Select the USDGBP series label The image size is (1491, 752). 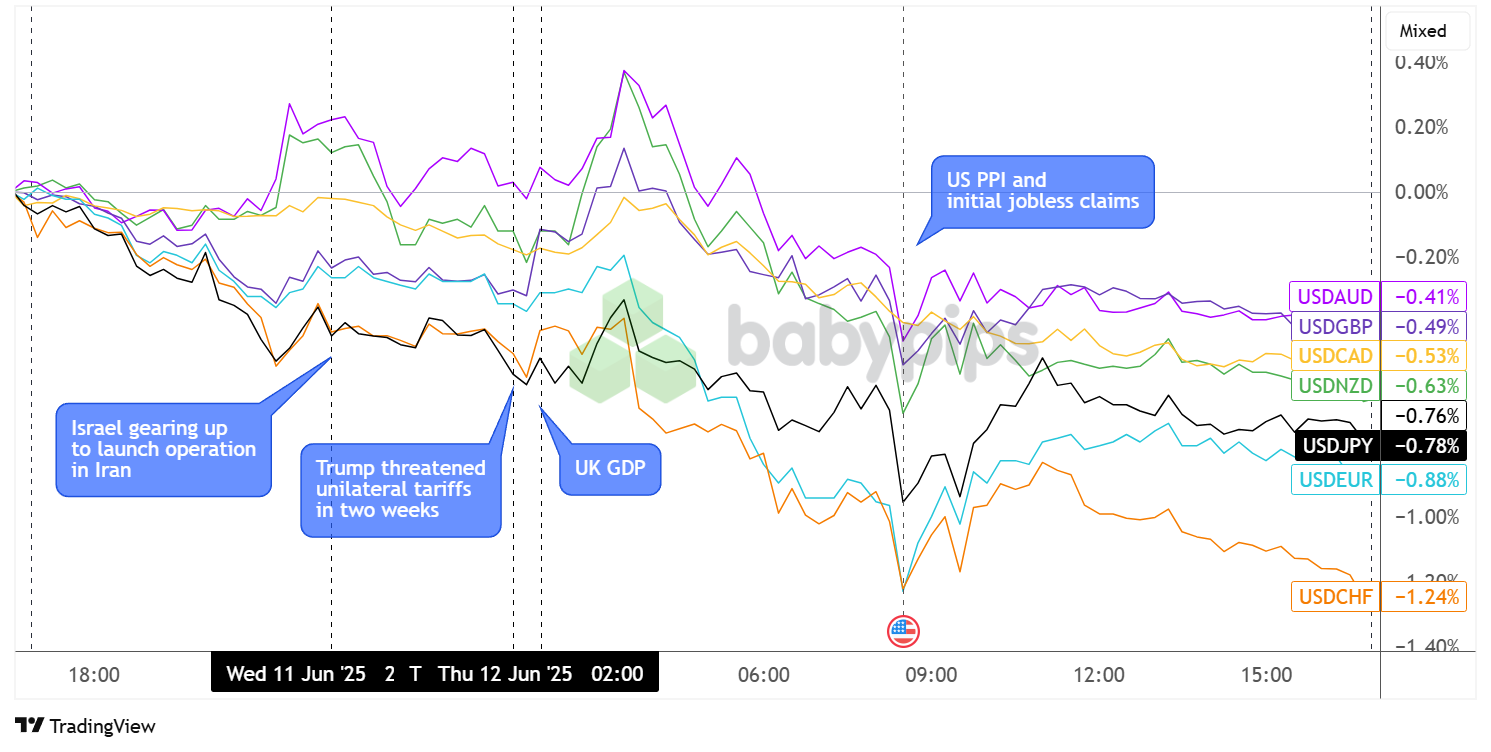(1334, 326)
